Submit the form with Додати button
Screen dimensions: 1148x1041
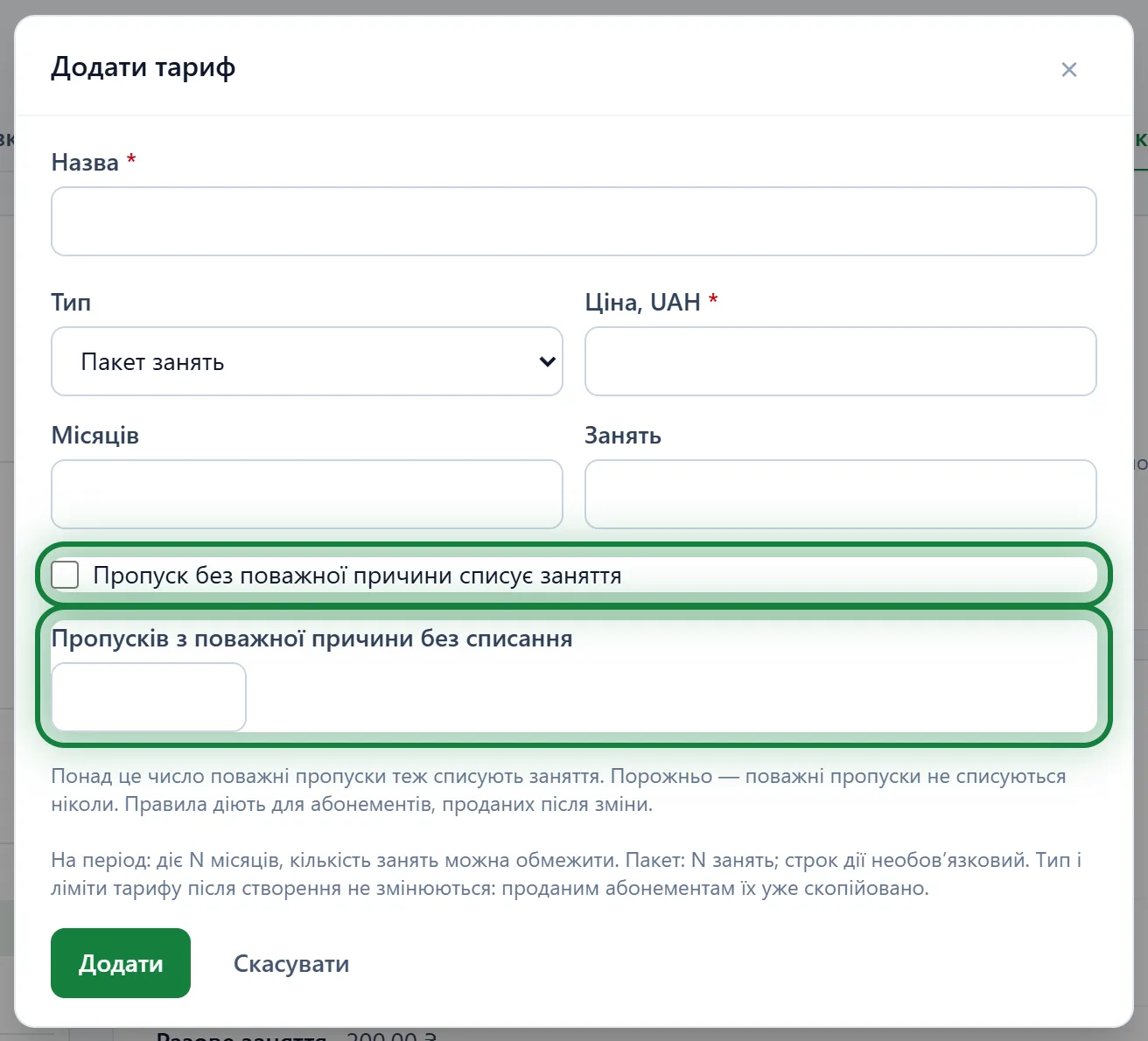(121, 963)
